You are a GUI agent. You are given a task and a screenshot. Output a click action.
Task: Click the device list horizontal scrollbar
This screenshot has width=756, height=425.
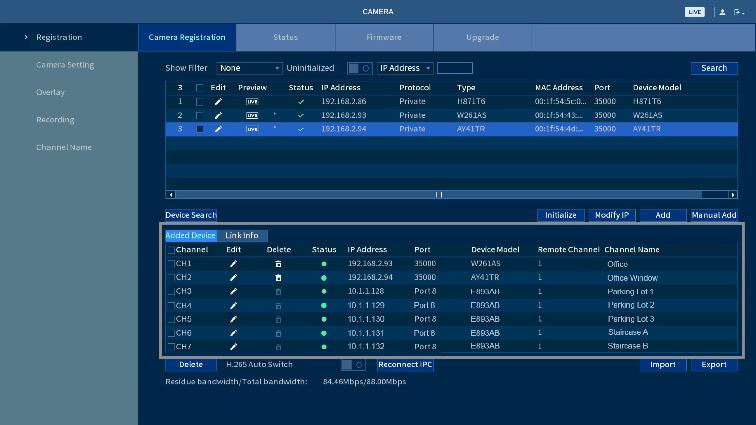click(x=450, y=195)
